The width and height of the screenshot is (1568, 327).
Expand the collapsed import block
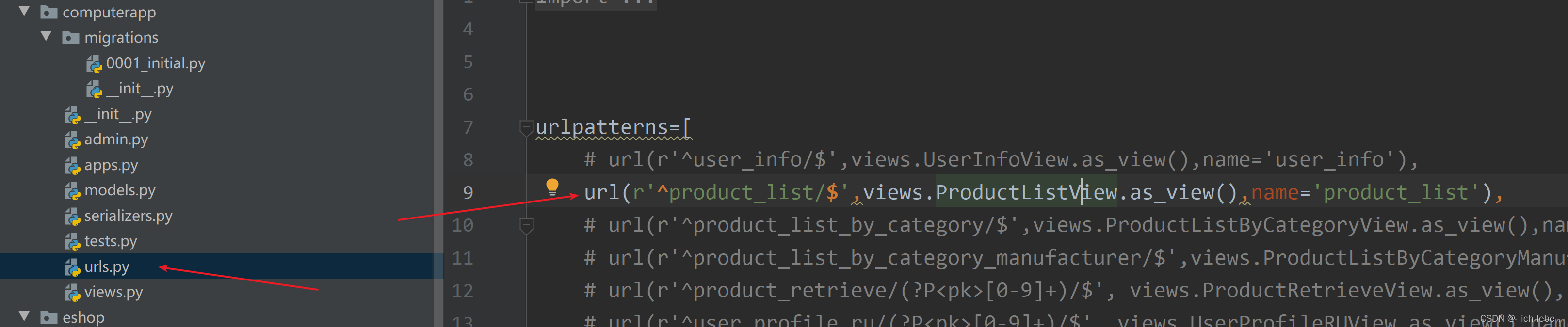click(x=595, y=3)
